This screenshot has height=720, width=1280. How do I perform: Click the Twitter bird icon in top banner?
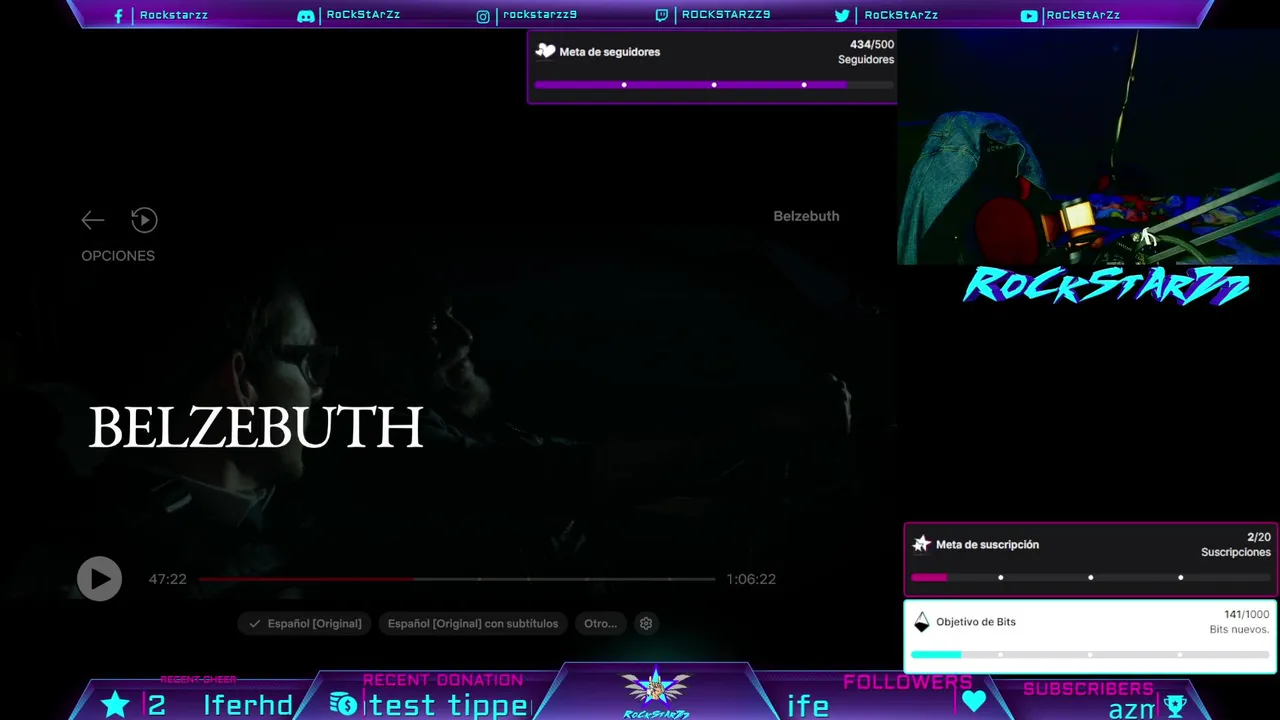(842, 16)
